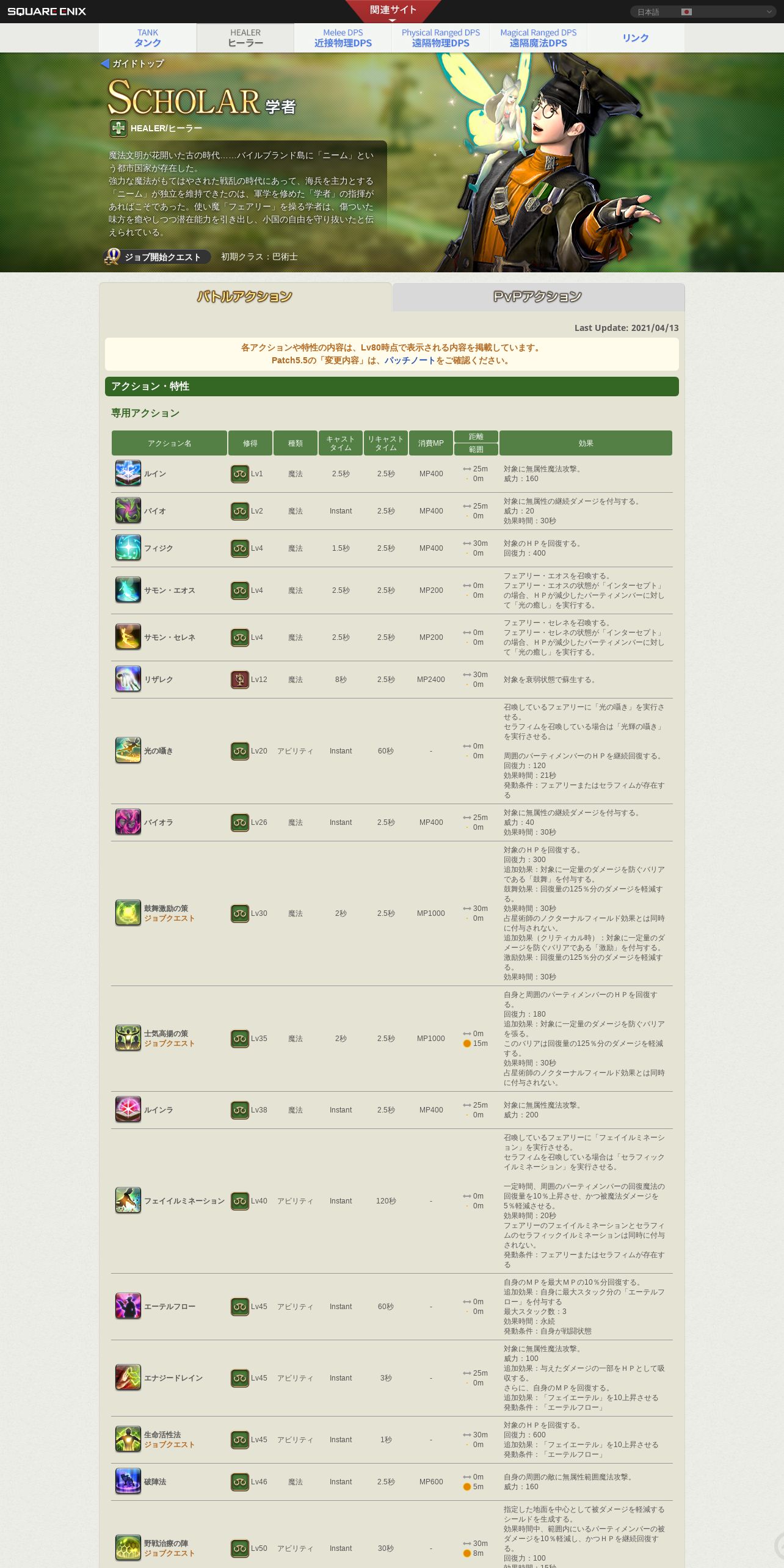Click the ルインラ action icon
Image resolution: width=784 pixels, height=1568 pixels.
tap(128, 1110)
